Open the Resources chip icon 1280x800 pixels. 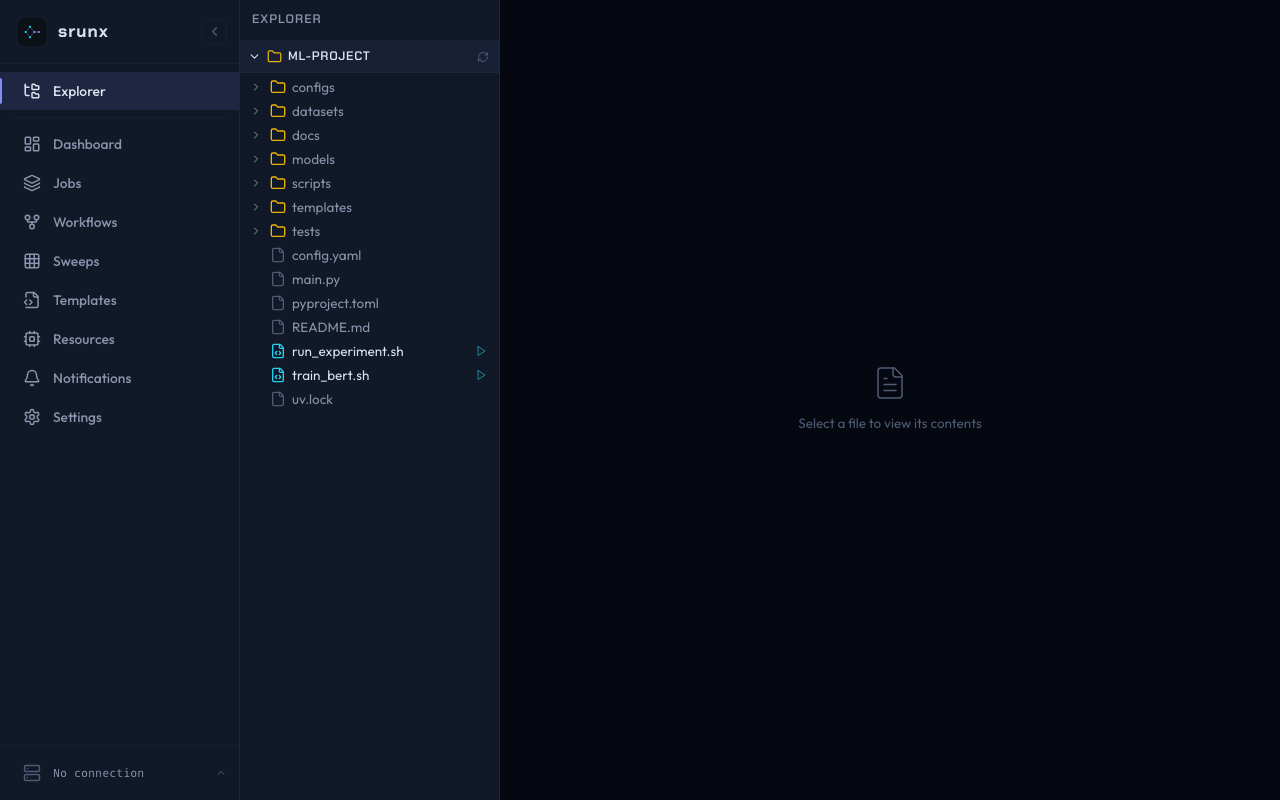point(32,339)
